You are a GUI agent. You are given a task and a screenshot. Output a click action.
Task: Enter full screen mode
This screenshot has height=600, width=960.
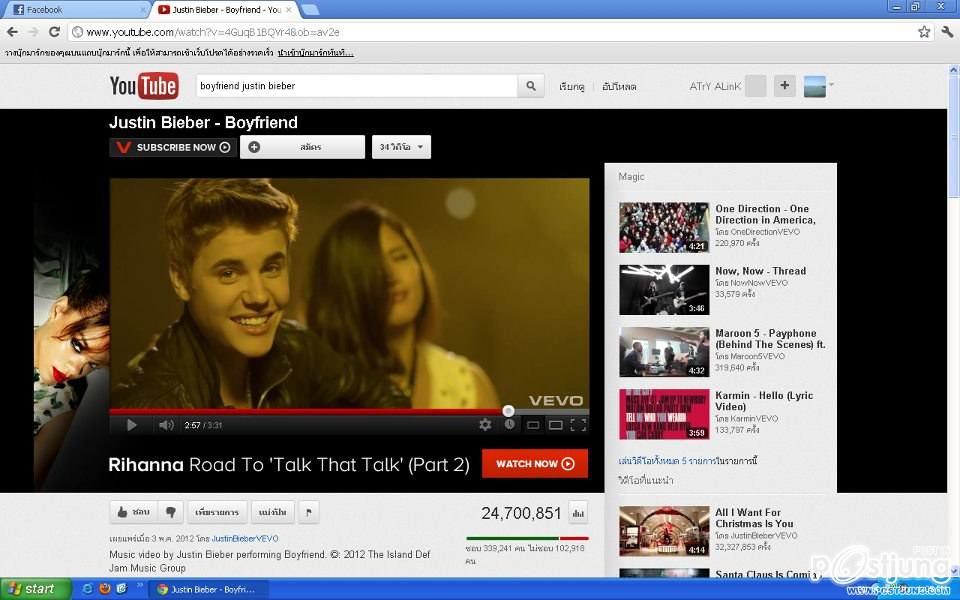click(x=579, y=425)
